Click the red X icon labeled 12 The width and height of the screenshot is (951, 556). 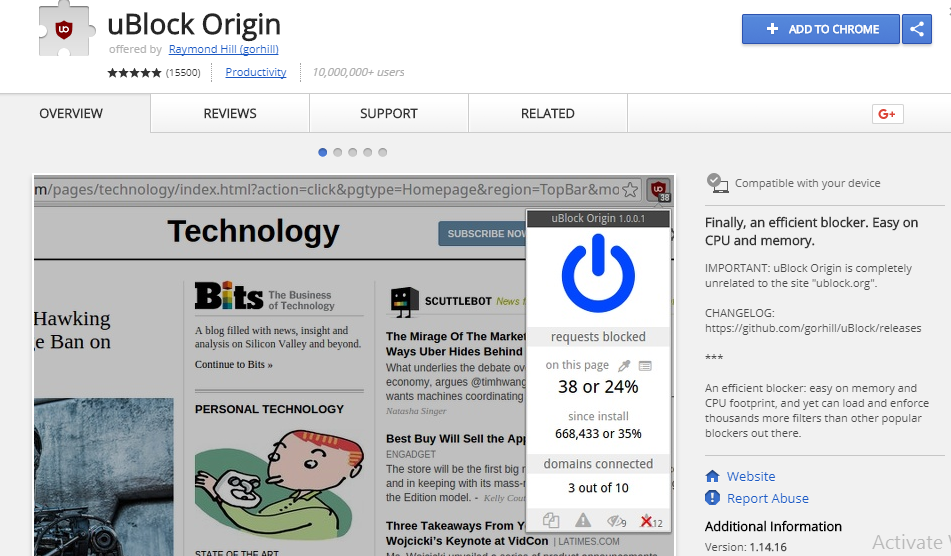(x=651, y=521)
